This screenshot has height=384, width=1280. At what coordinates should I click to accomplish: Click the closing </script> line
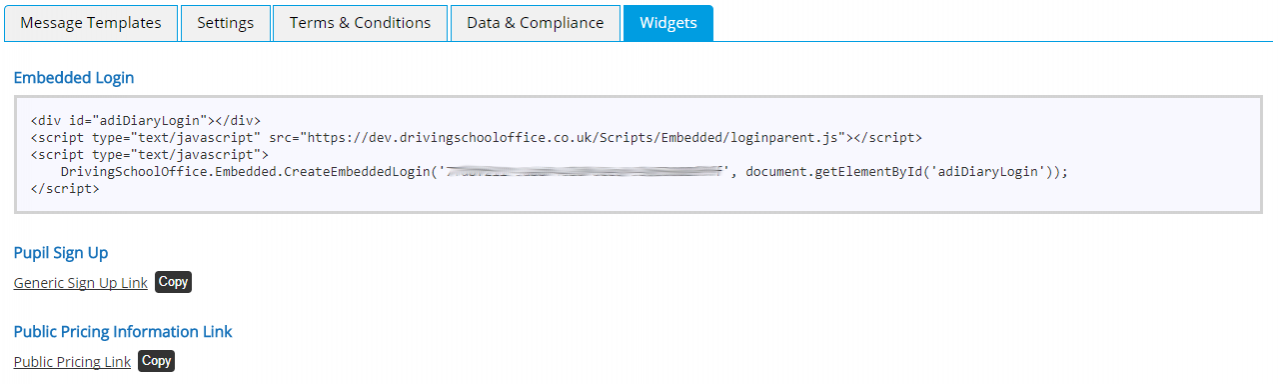pyautogui.click(x=65, y=188)
